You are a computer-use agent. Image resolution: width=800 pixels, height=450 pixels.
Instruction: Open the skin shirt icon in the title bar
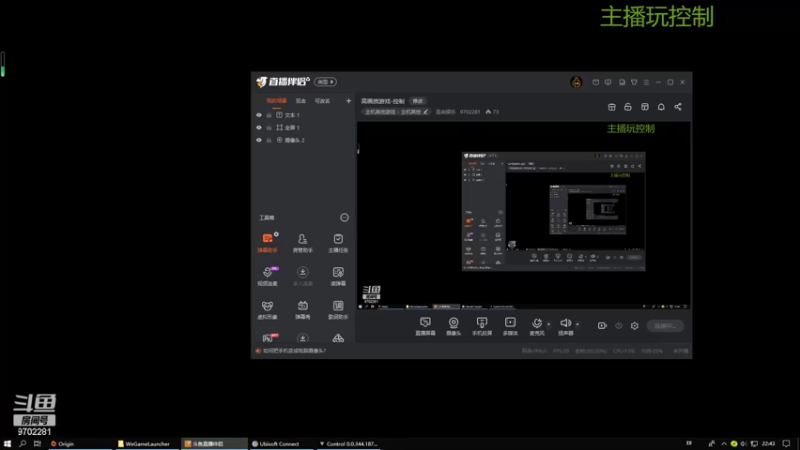point(634,82)
